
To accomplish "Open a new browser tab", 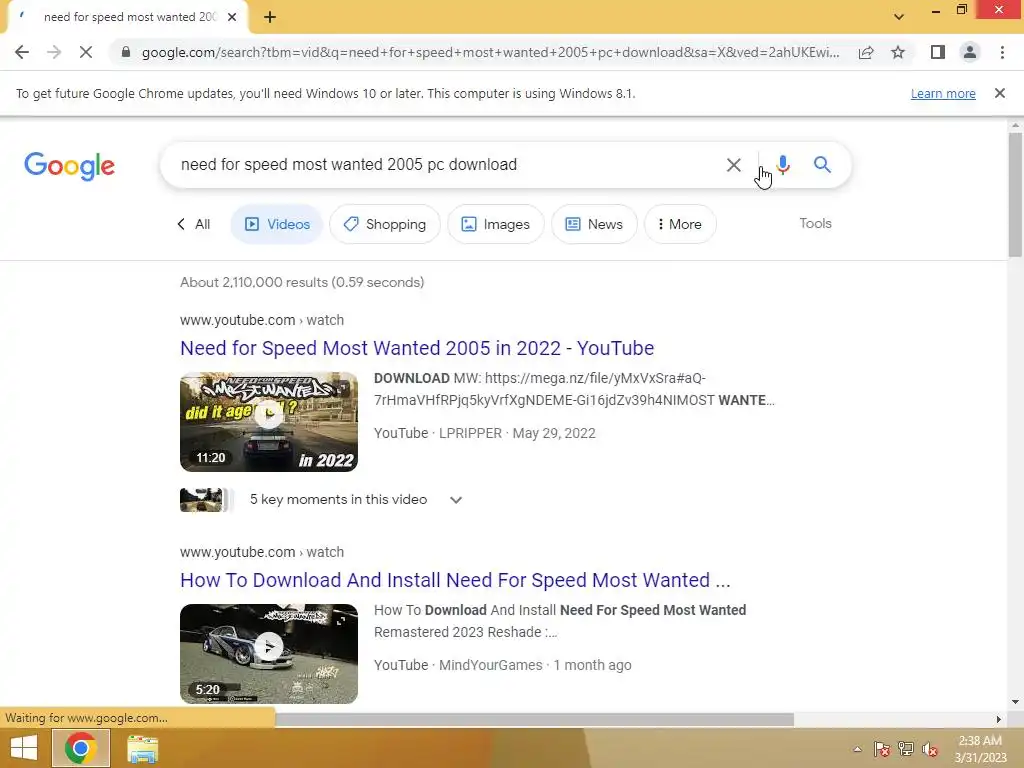I will 270,17.
